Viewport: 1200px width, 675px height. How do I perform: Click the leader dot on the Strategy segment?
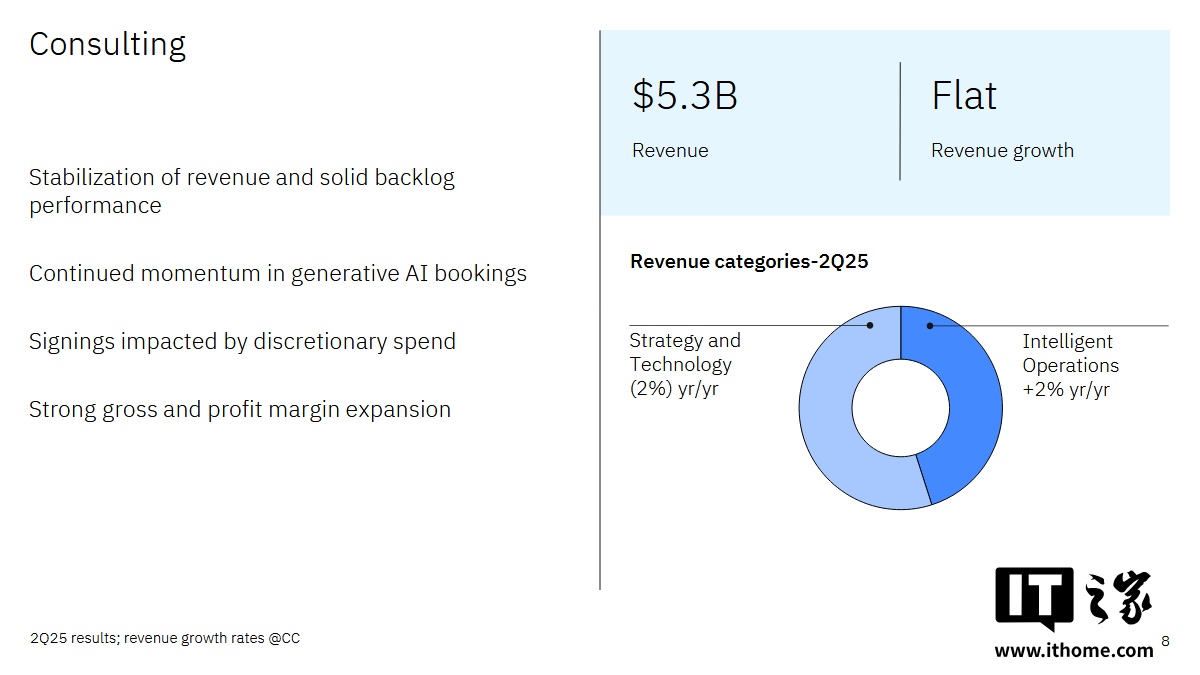(870, 325)
